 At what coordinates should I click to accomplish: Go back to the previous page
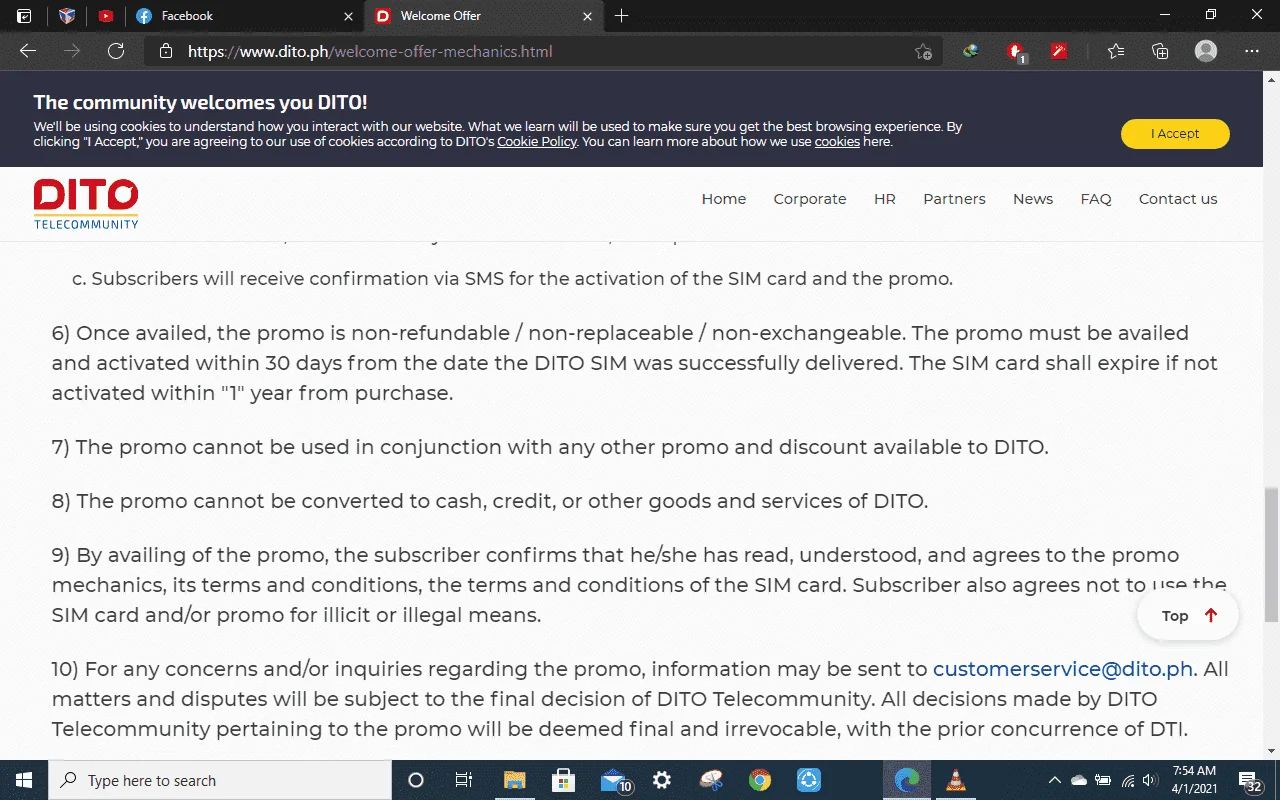click(x=28, y=52)
